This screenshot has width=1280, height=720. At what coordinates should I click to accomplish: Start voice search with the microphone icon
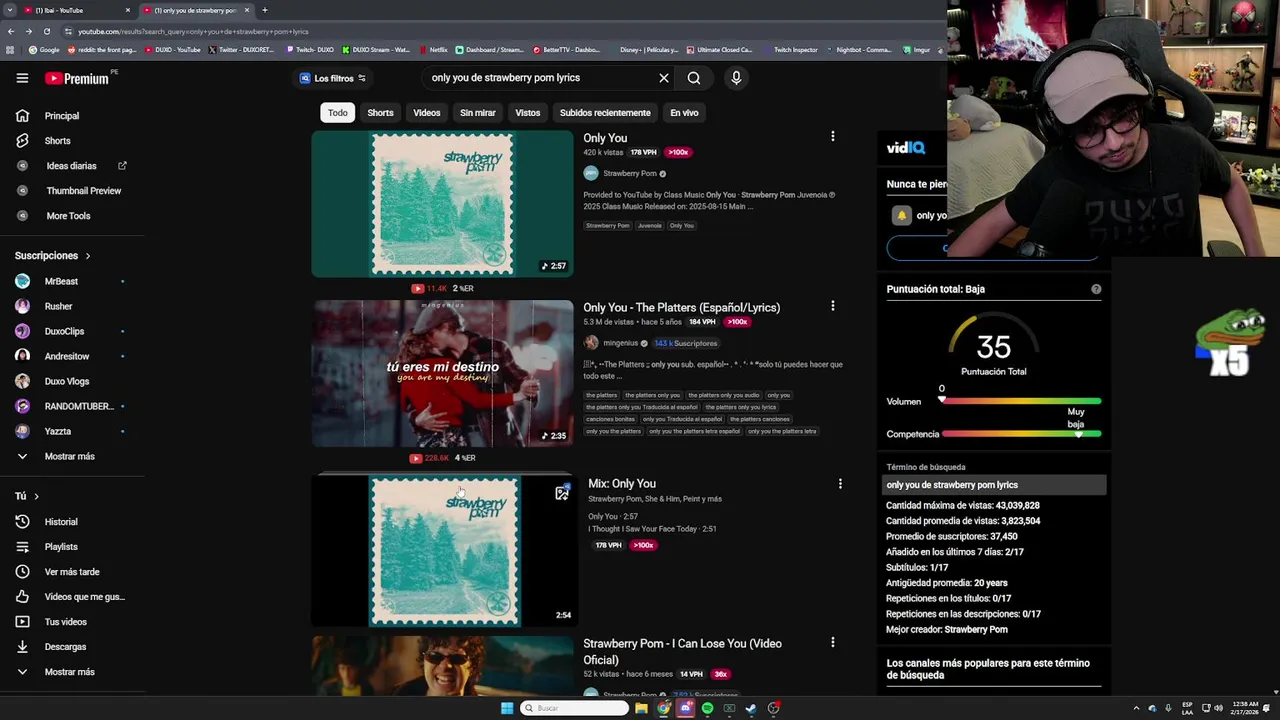point(736,78)
